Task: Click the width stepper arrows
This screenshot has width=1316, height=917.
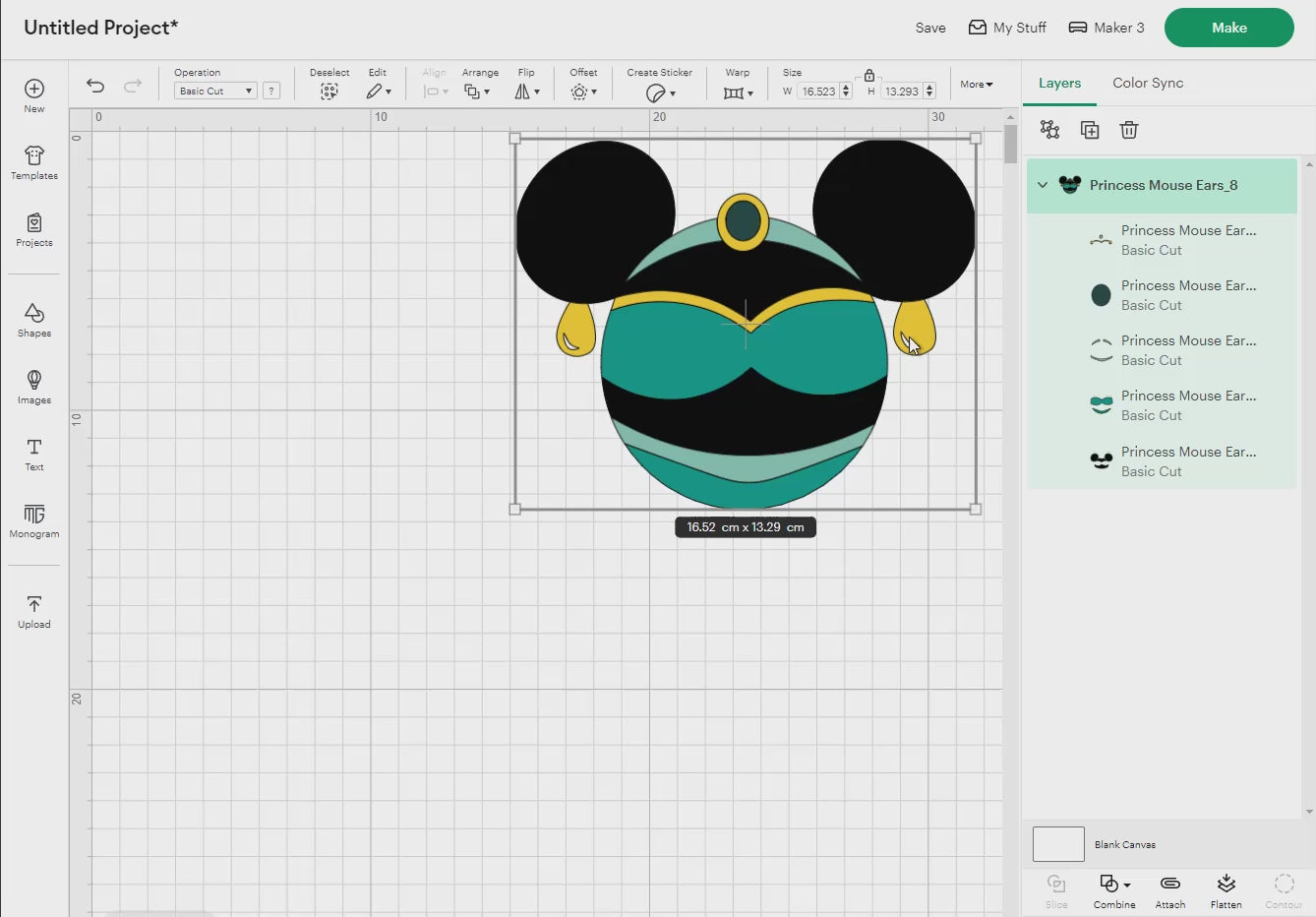Action: tap(846, 91)
